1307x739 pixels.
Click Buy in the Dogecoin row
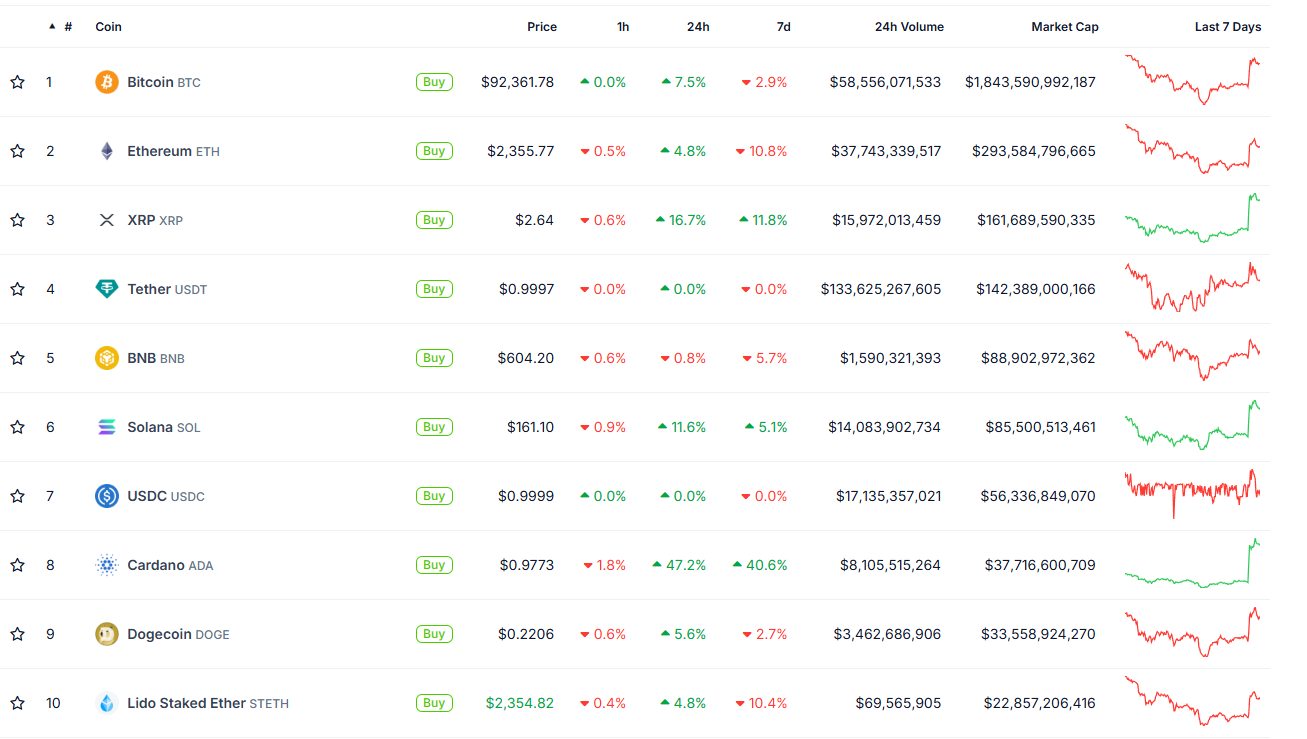(x=434, y=634)
